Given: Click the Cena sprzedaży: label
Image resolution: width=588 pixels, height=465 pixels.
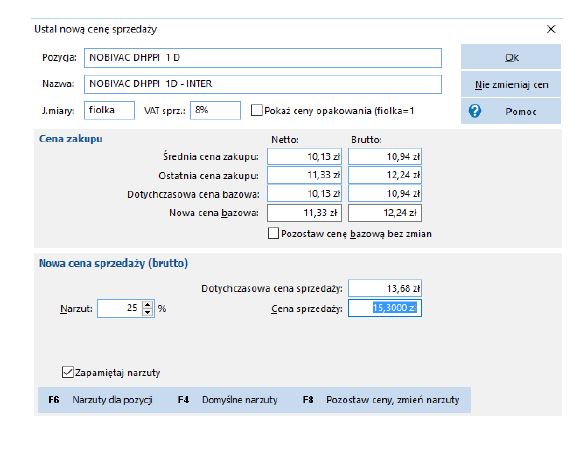Looking at the screenshot, I should [x=307, y=309].
